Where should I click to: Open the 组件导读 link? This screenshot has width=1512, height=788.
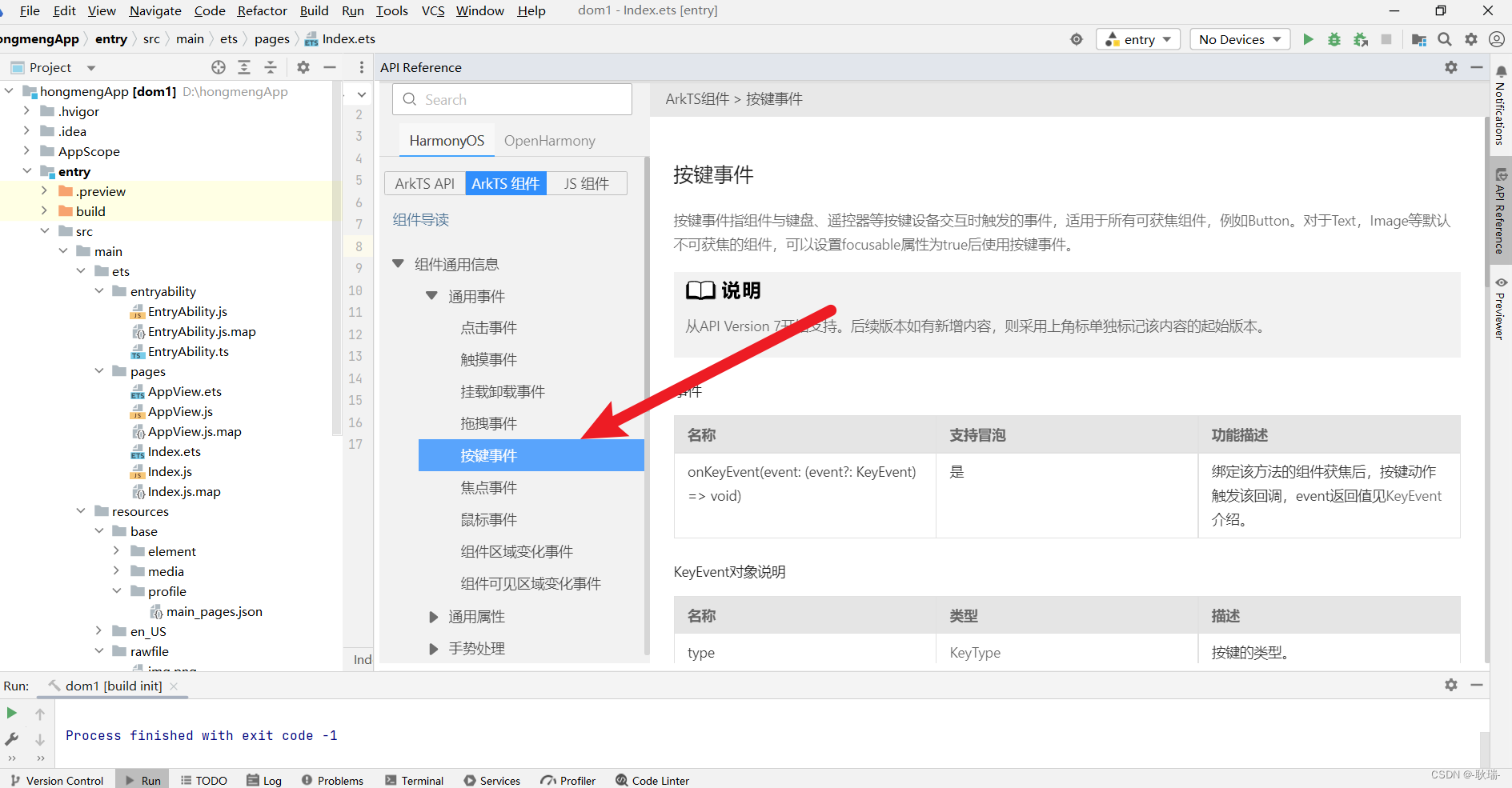[x=421, y=219]
